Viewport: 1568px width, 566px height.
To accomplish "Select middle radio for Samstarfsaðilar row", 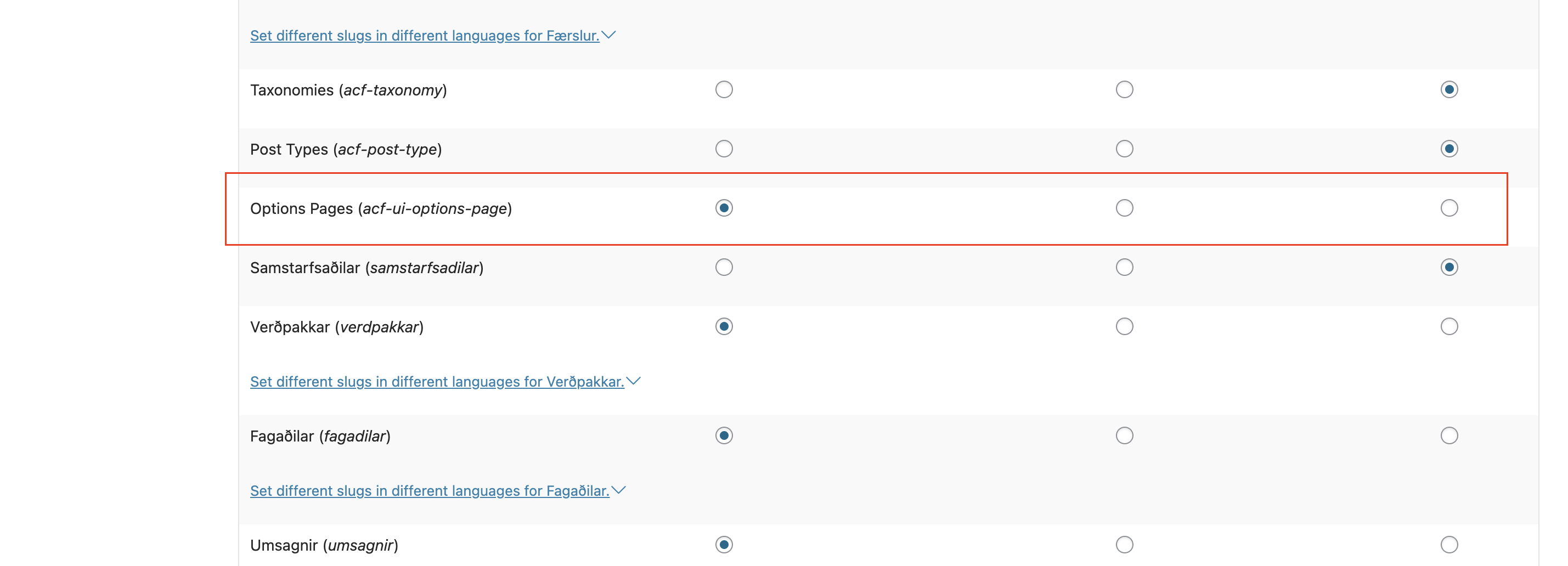I will (x=1124, y=267).
